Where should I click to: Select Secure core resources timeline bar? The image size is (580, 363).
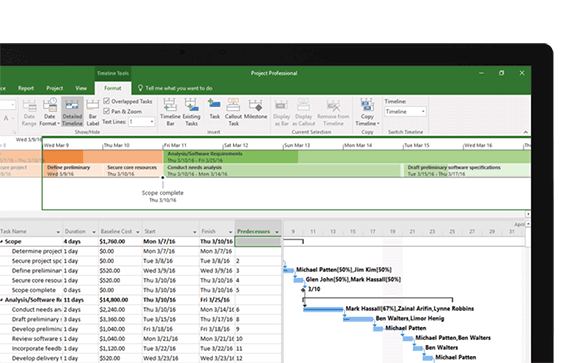tap(132, 171)
